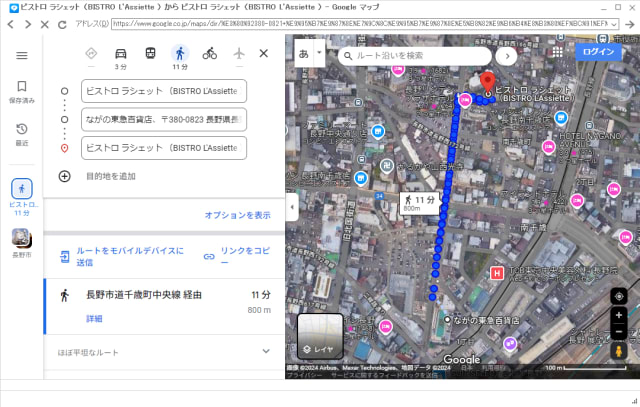Show route options via オプションを表示
Screen dimensions: 640x407
[x=238, y=215]
